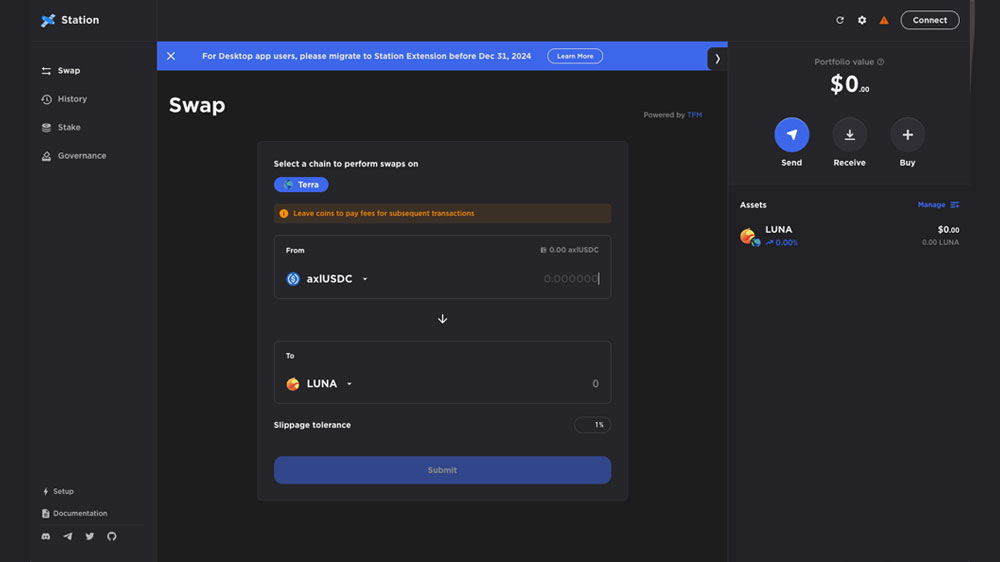Submit the swap
1000x562 pixels.
tap(442, 470)
